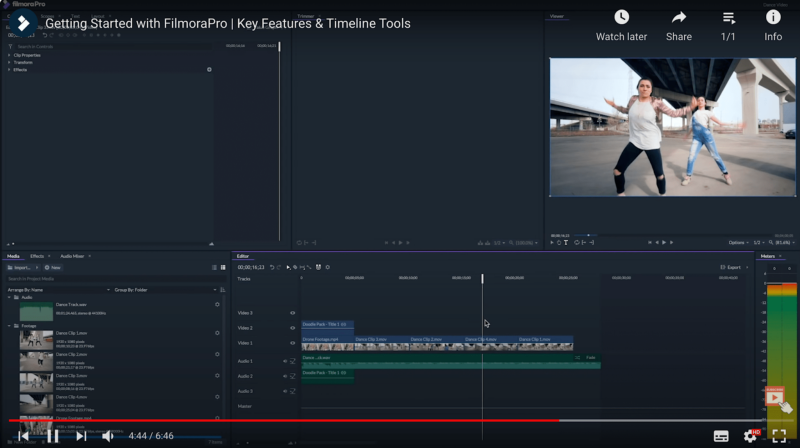Mute the YouTube player volume
Screen dimensions: 800x448
pyautogui.click(x=108, y=436)
